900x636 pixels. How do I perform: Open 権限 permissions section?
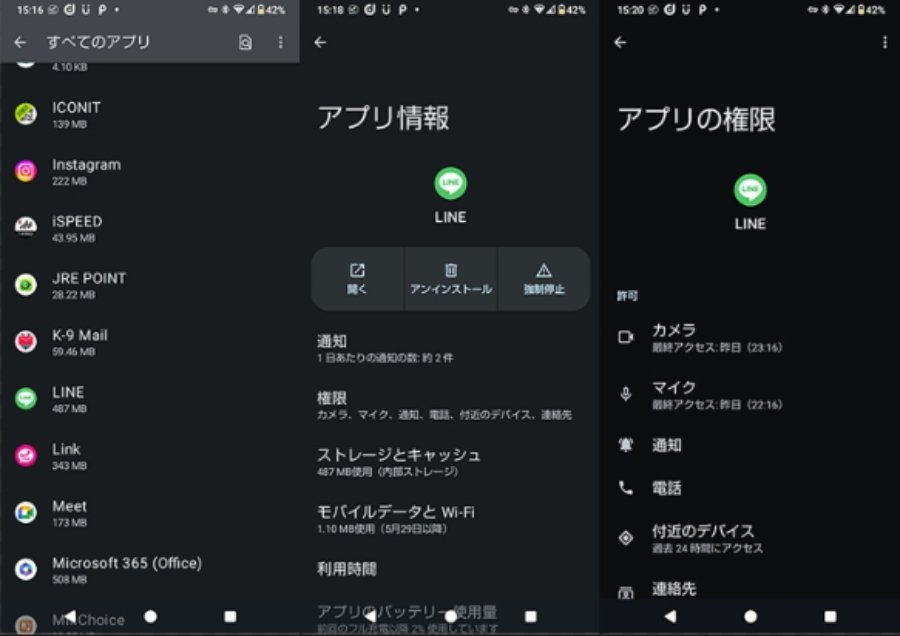(x=444, y=405)
